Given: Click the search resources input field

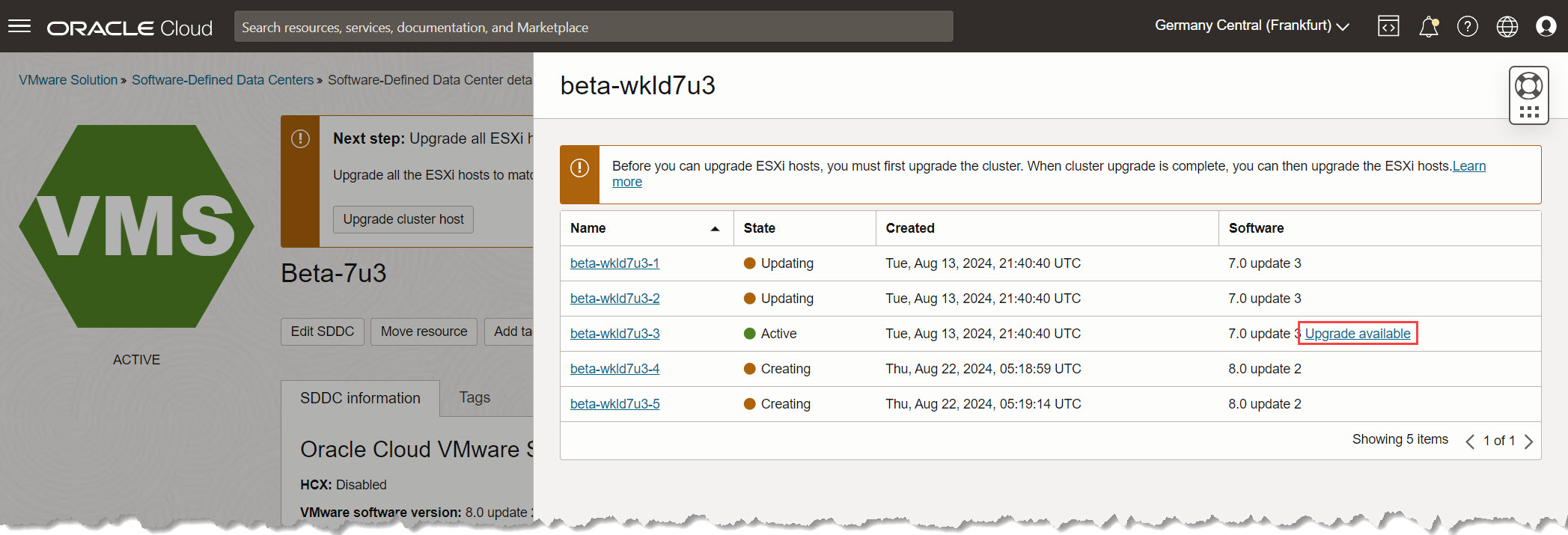Looking at the screenshot, I should (x=594, y=27).
